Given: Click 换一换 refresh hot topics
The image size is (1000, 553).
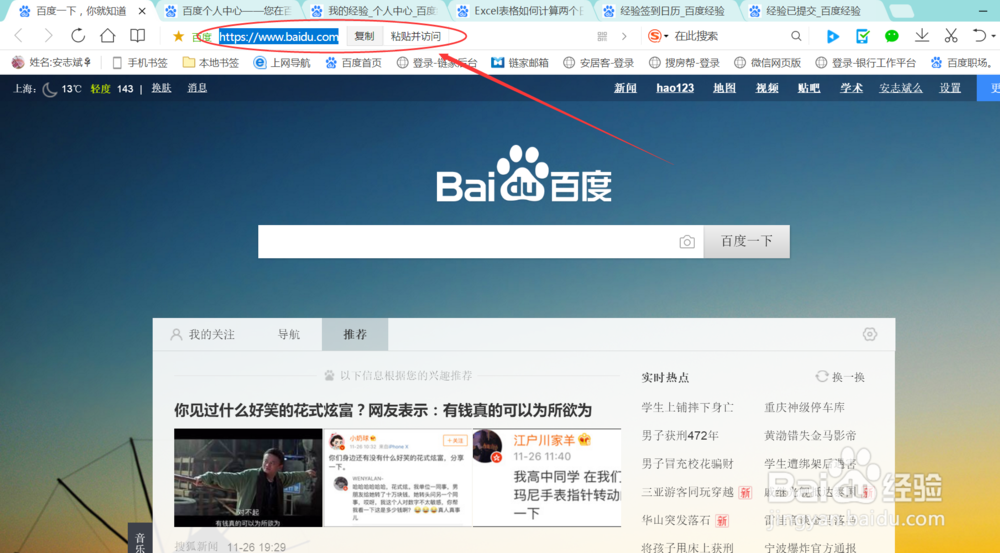Looking at the screenshot, I should pyautogui.click(x=840, y=377).
